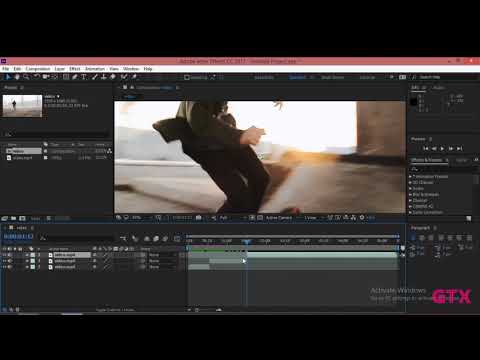Select the Brush tool

point(95,77)
